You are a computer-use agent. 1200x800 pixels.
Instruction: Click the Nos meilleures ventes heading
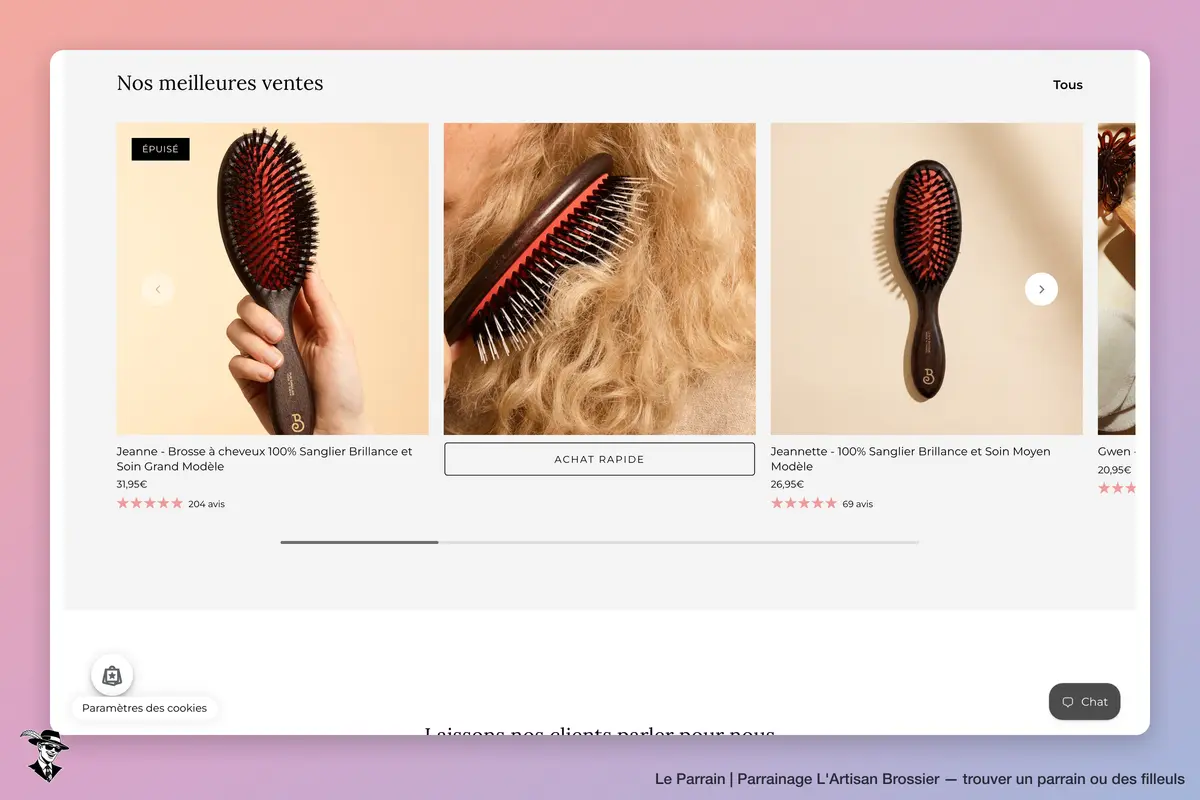coord(220,83)
